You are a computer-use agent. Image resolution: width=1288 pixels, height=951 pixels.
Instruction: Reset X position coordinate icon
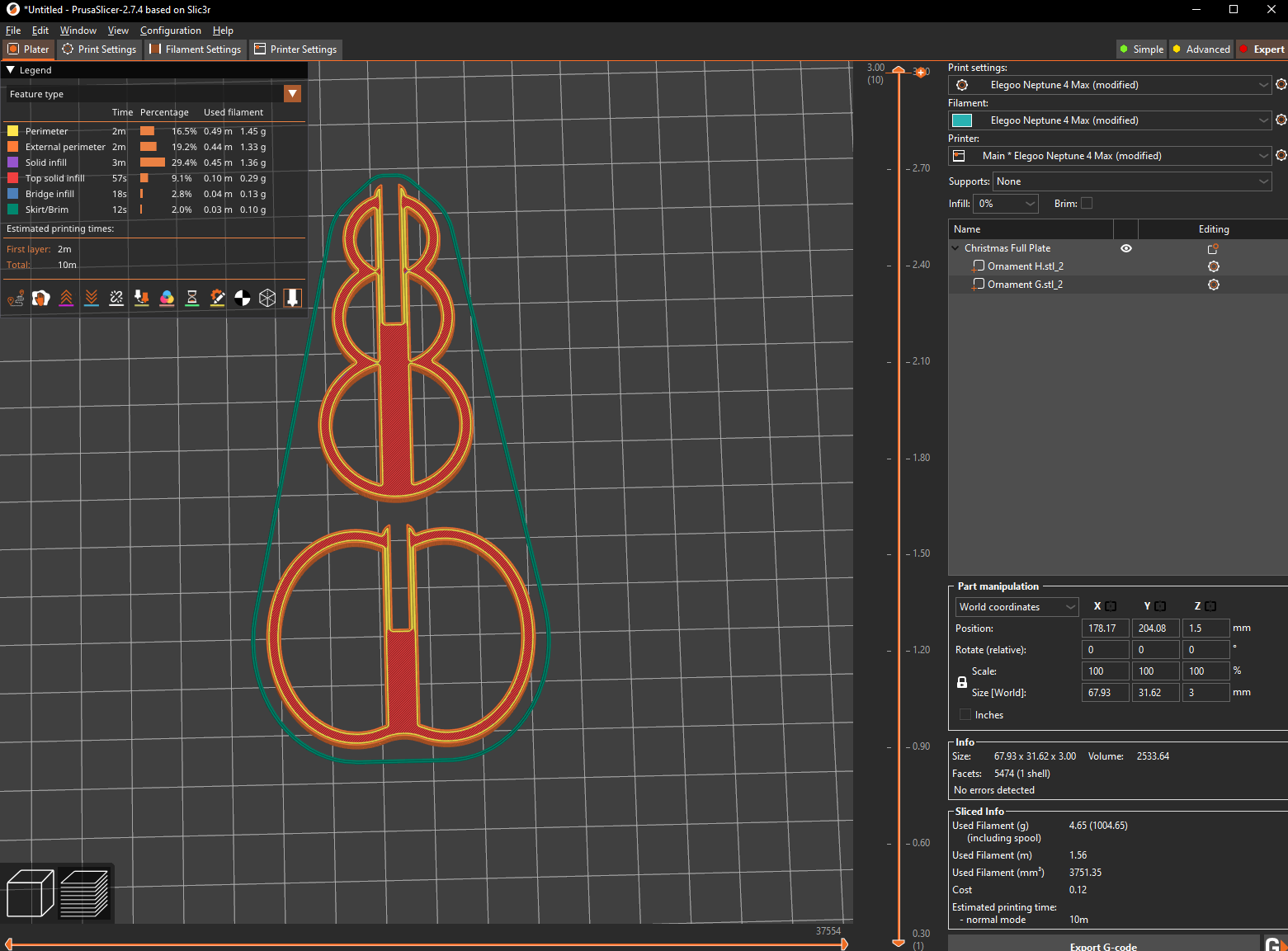click(x=1111, y=606)
